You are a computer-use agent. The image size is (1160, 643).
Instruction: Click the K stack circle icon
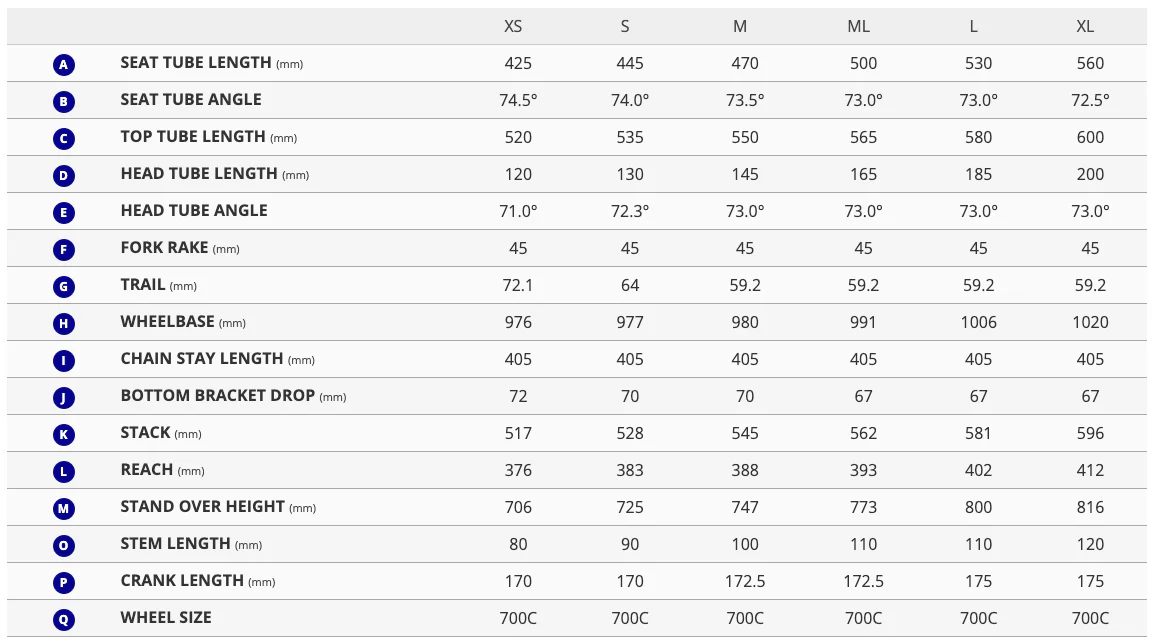point(64,434)
